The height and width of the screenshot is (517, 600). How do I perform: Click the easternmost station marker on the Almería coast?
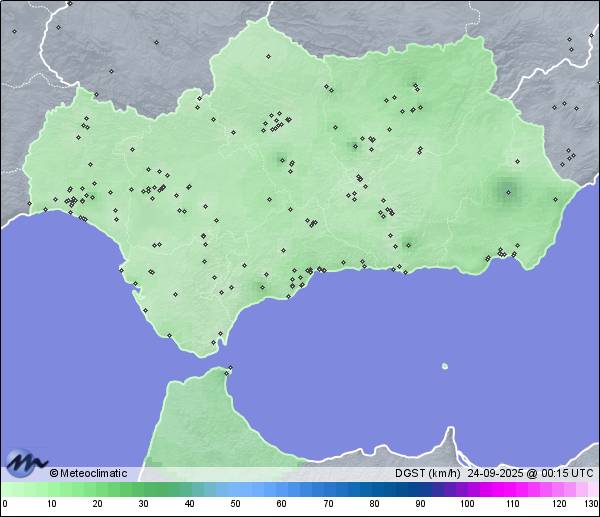(x=557, y=199)
